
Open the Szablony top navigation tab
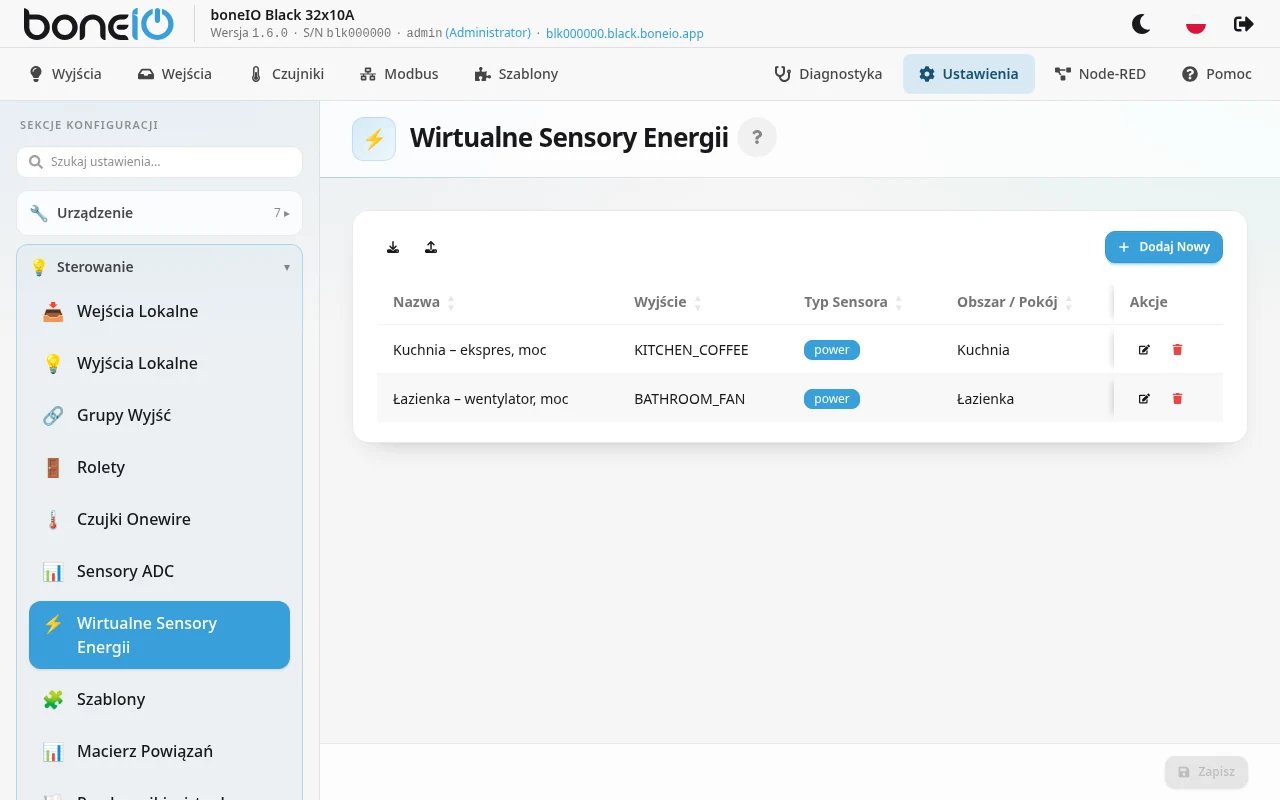tap(516, 74)
